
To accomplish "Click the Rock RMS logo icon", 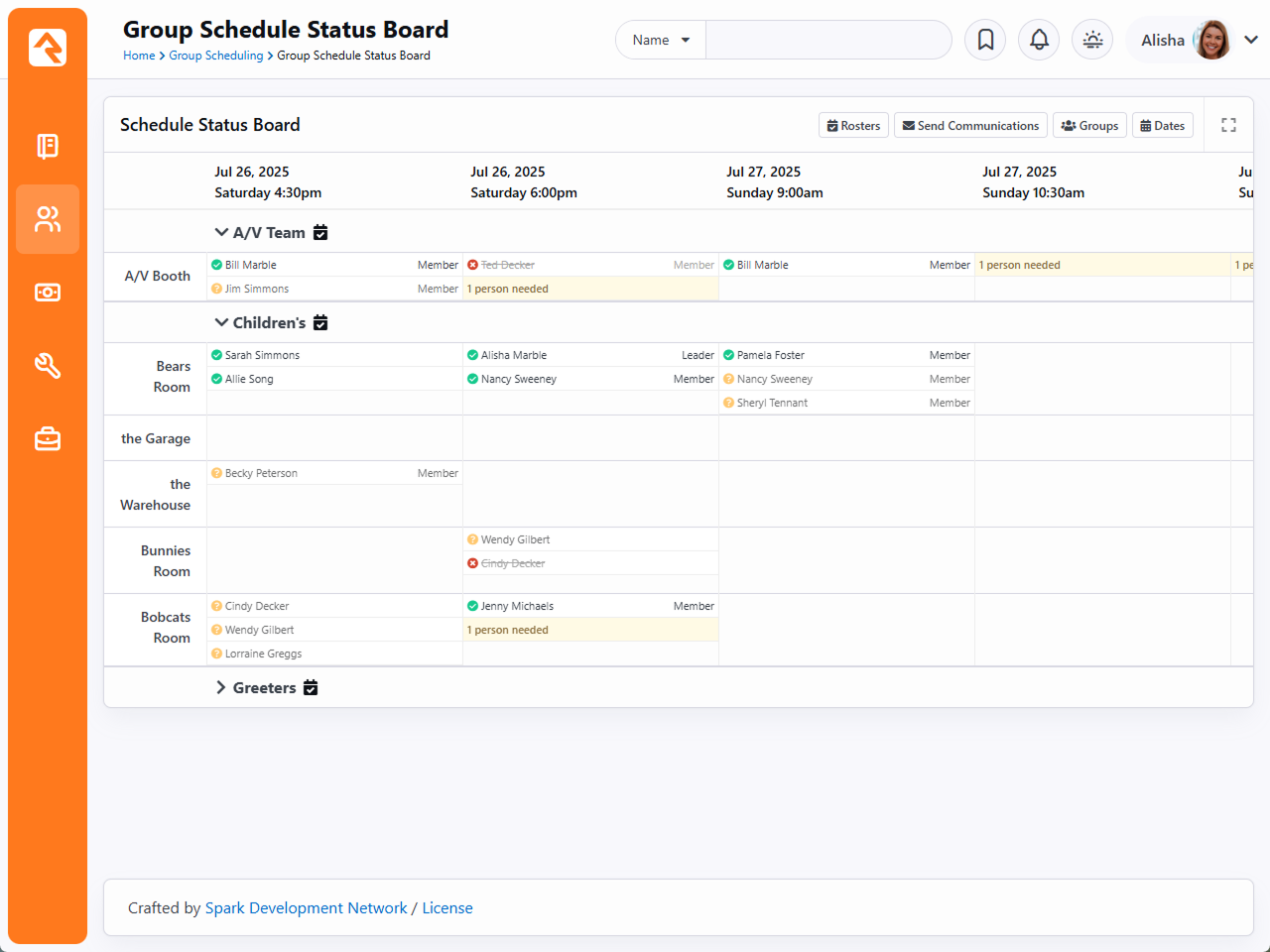I will coord(48,48).
